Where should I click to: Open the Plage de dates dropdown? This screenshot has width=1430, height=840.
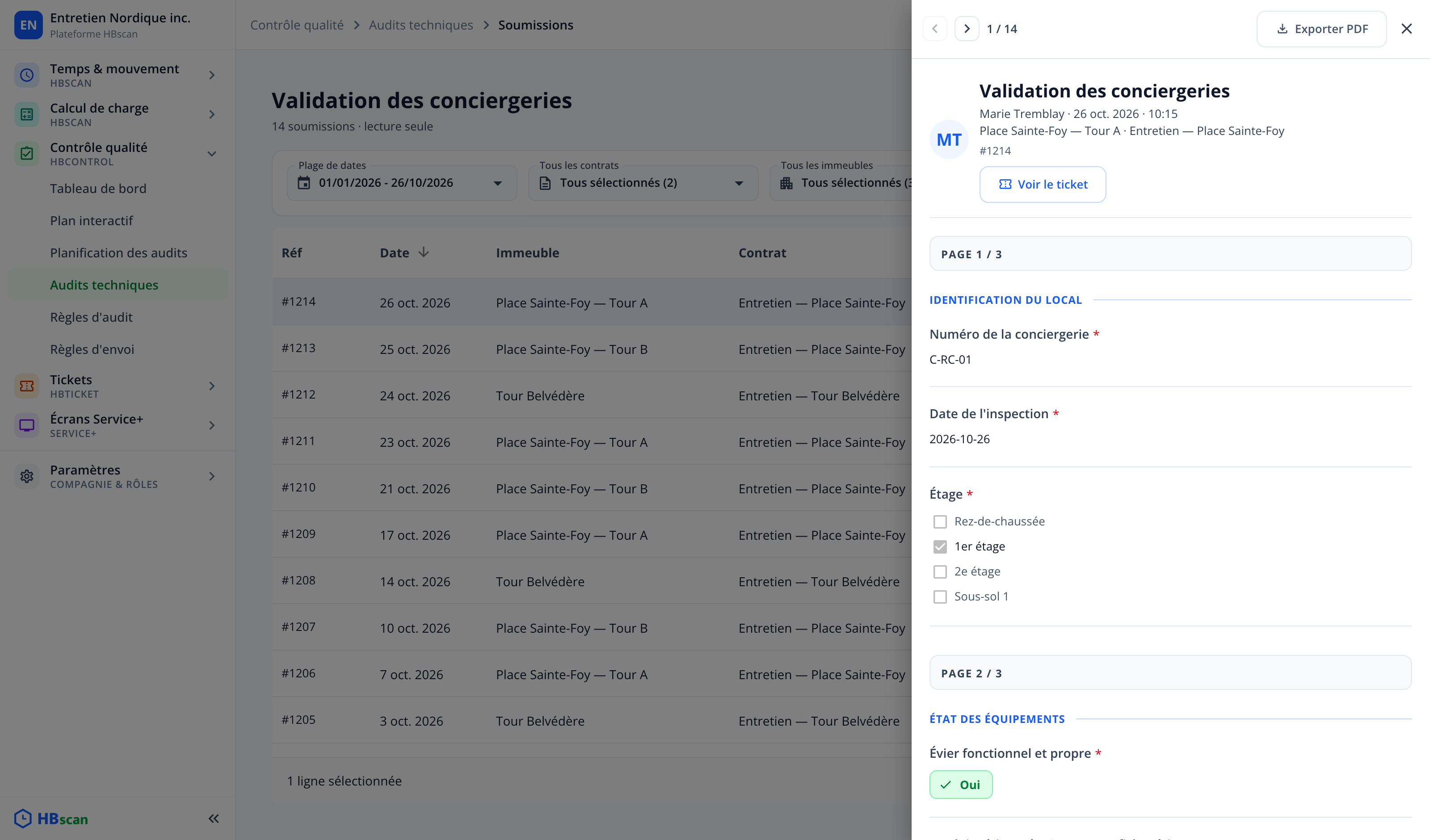click(x=402, y=183)
